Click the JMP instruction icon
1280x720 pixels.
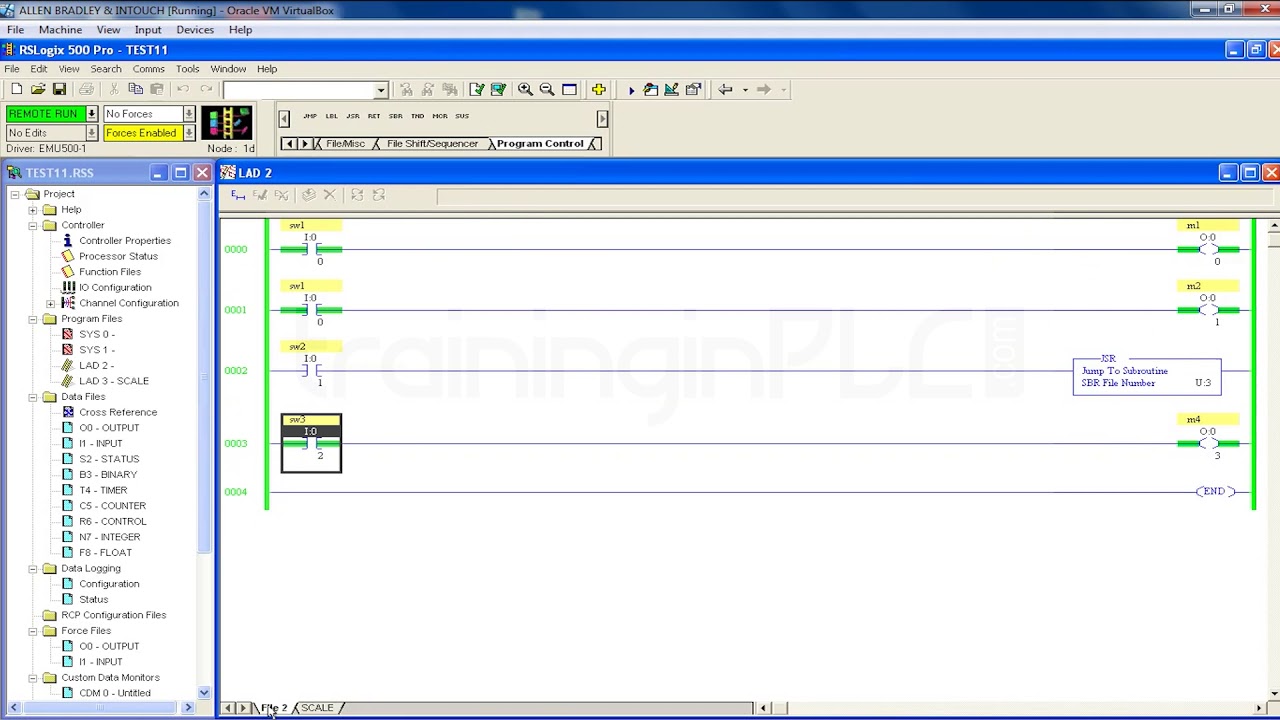click(309, 116)
